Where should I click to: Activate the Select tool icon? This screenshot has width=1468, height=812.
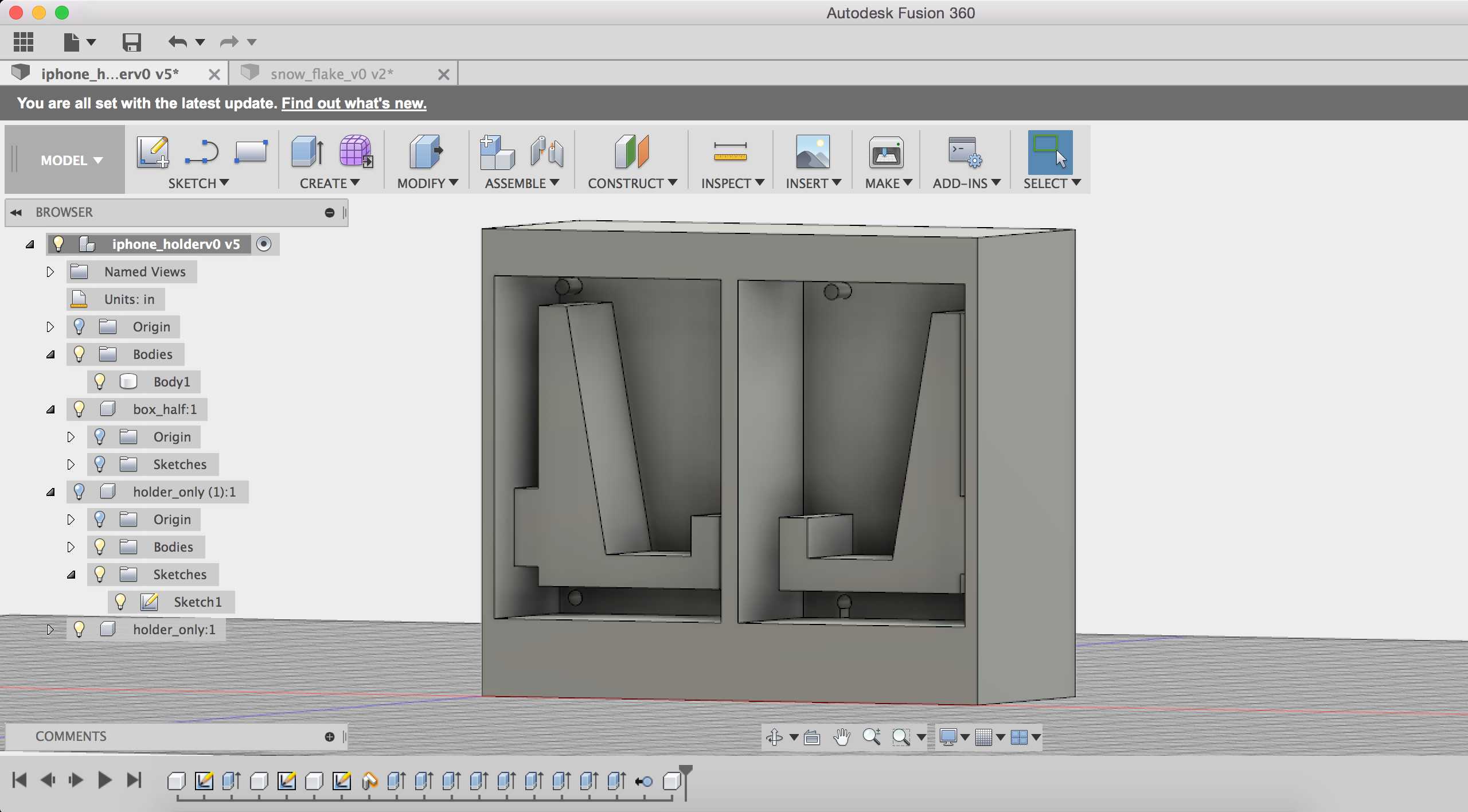[1050, 152]
